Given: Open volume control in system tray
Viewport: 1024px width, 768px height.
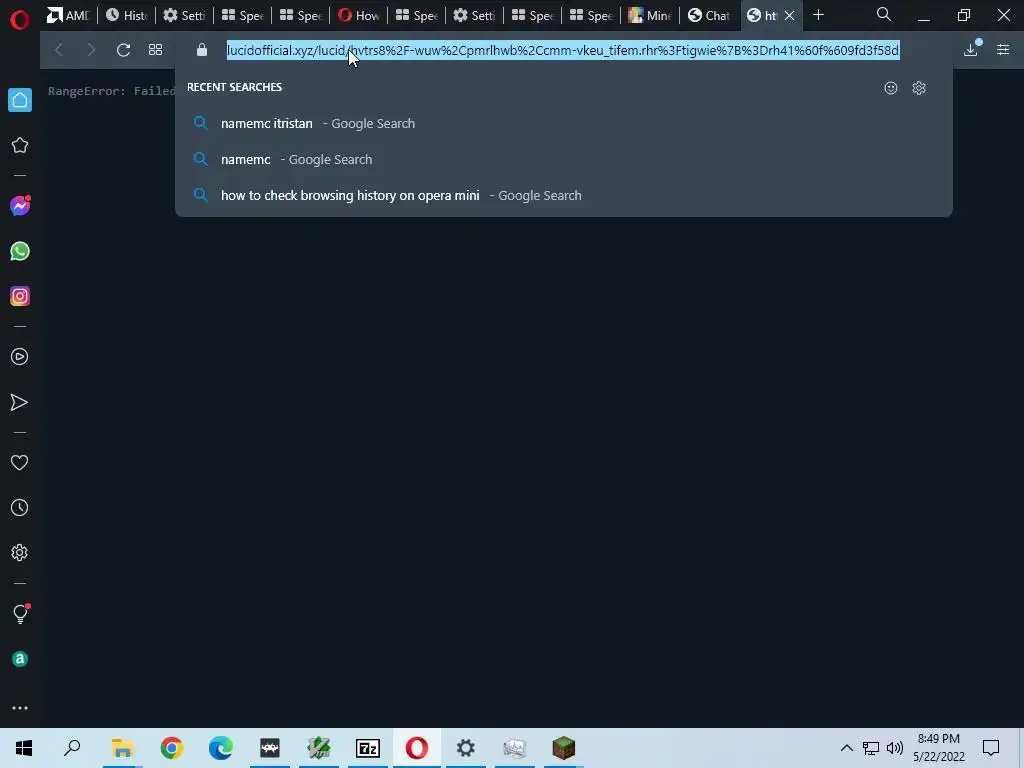Looking at the screenshot, I should pos(895,748).
